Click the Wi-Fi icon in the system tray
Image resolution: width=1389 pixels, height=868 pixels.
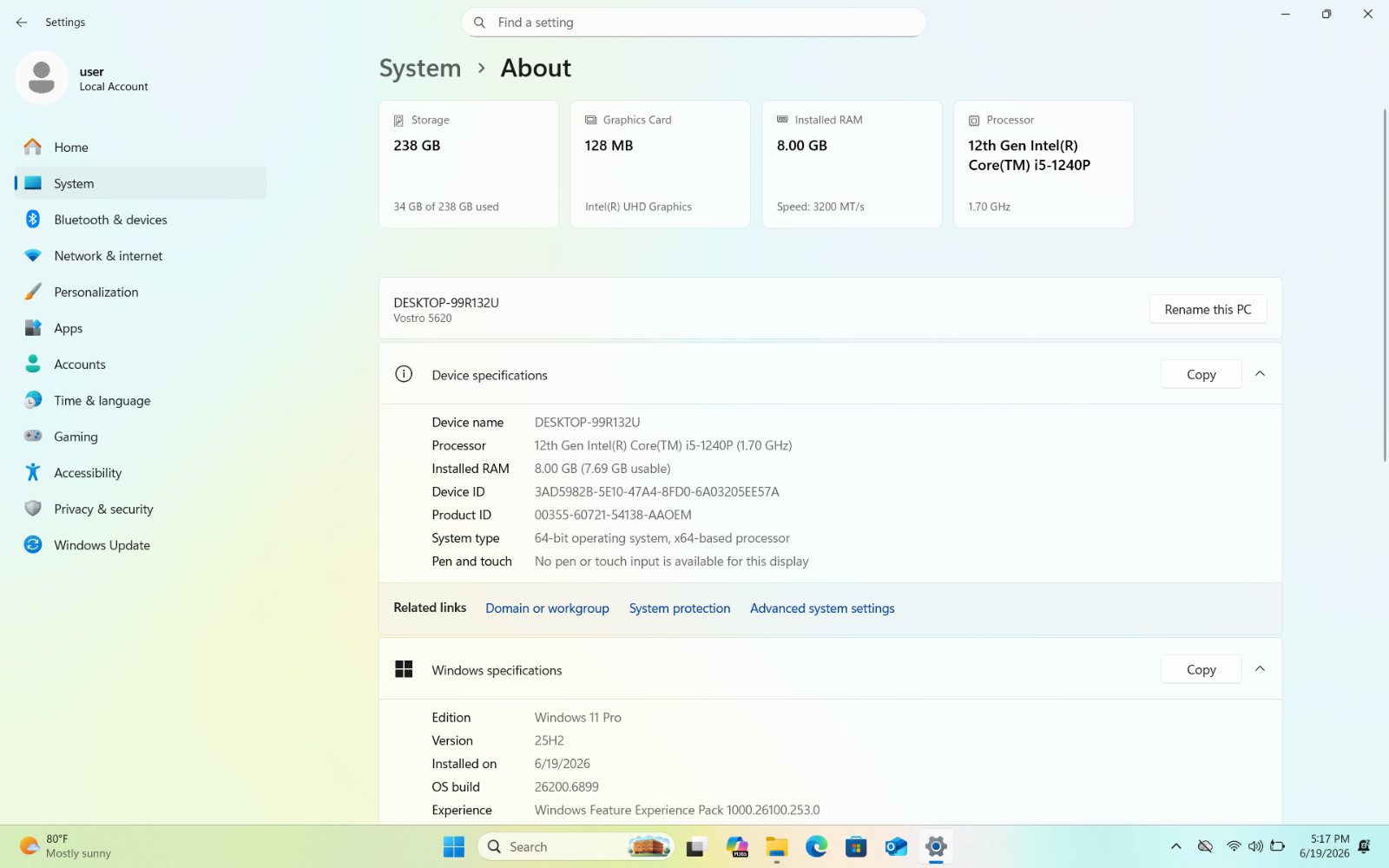point(1234,846)
